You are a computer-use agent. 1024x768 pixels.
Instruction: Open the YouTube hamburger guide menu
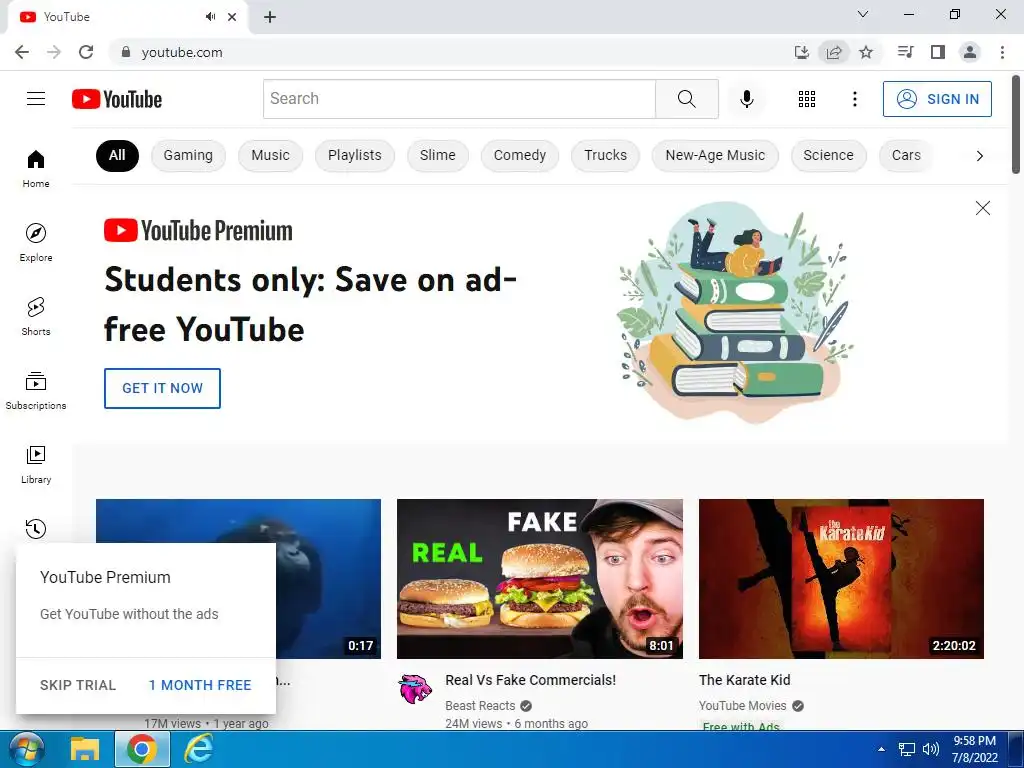click(36, 99)
